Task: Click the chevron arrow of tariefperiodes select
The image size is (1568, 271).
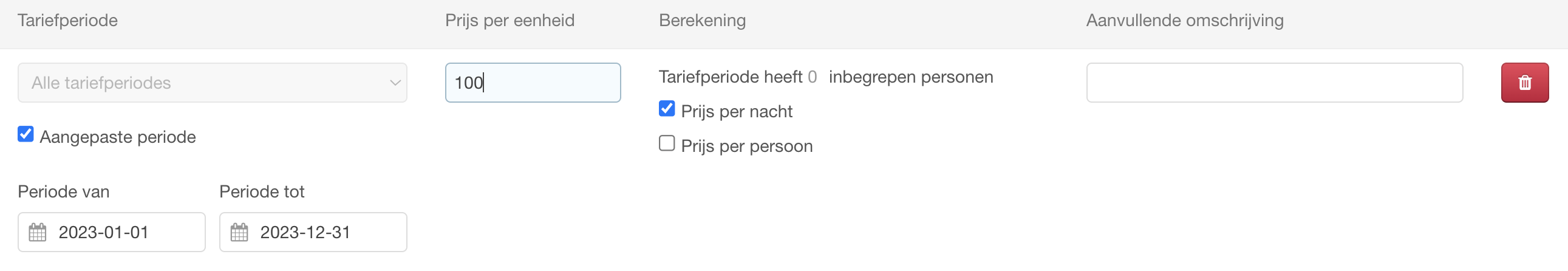Action: point(395,83)
